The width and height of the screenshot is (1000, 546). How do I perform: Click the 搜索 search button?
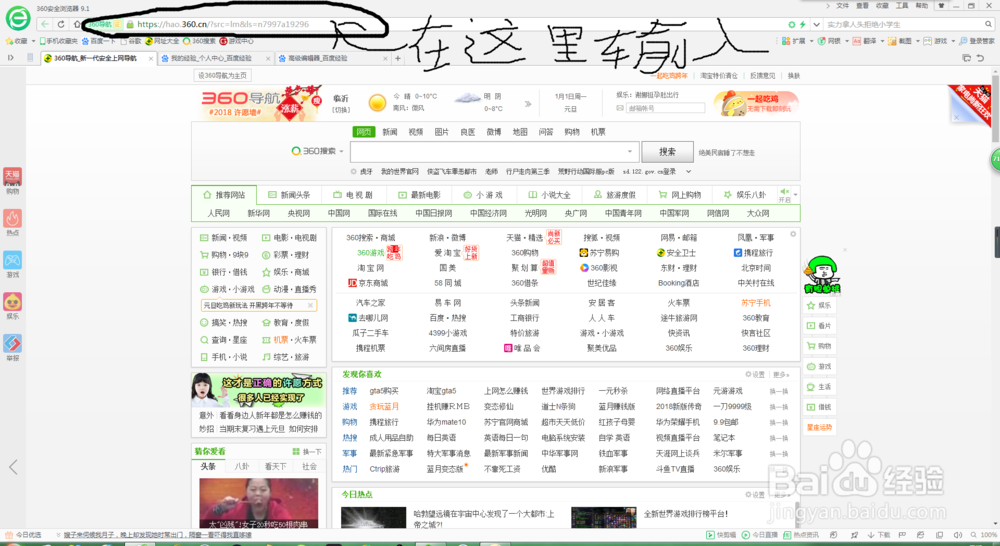click(x=667, y=152)
